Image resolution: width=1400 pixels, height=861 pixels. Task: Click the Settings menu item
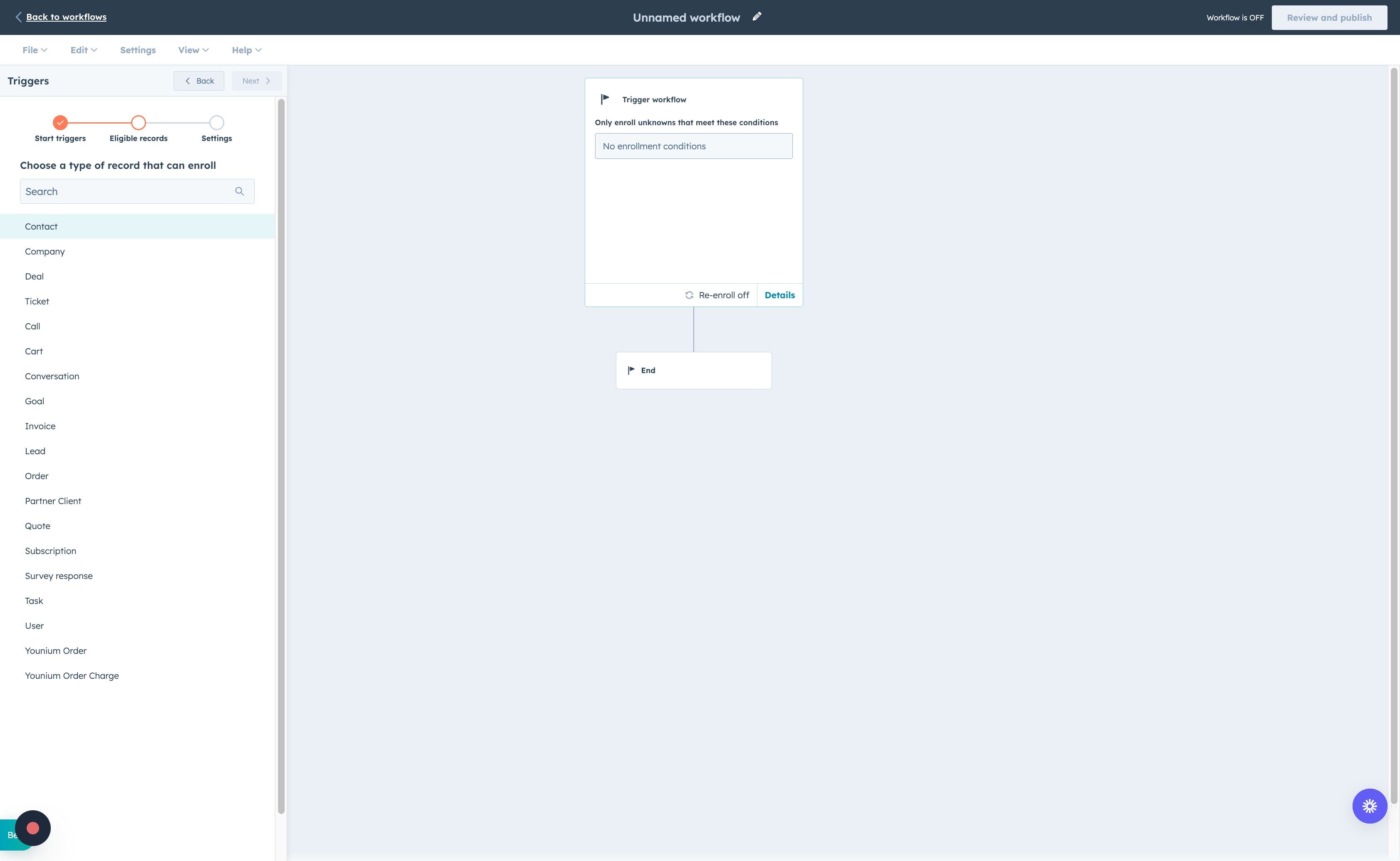pos(138,50)
